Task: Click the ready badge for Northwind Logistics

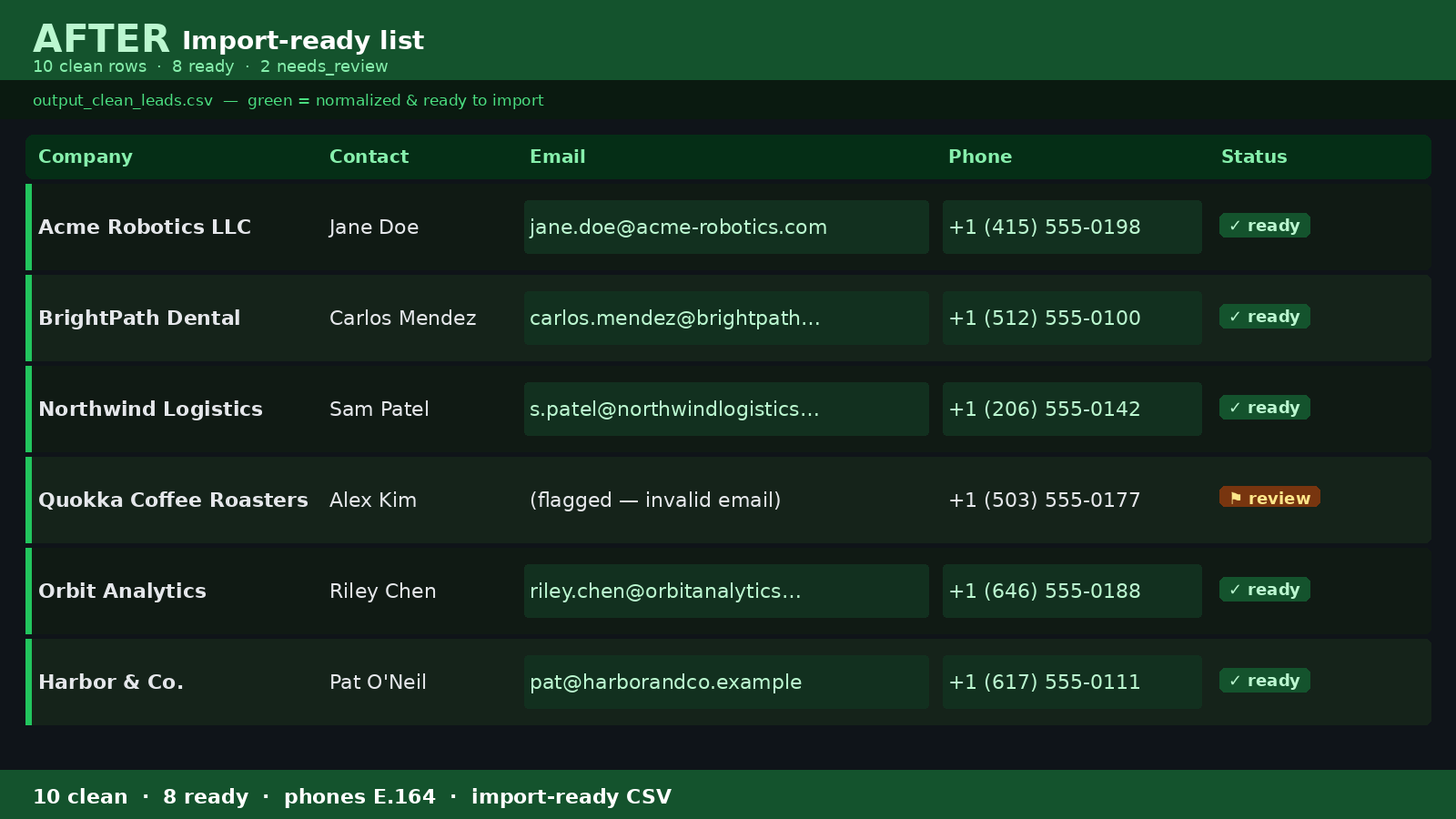Action: 1265,407
